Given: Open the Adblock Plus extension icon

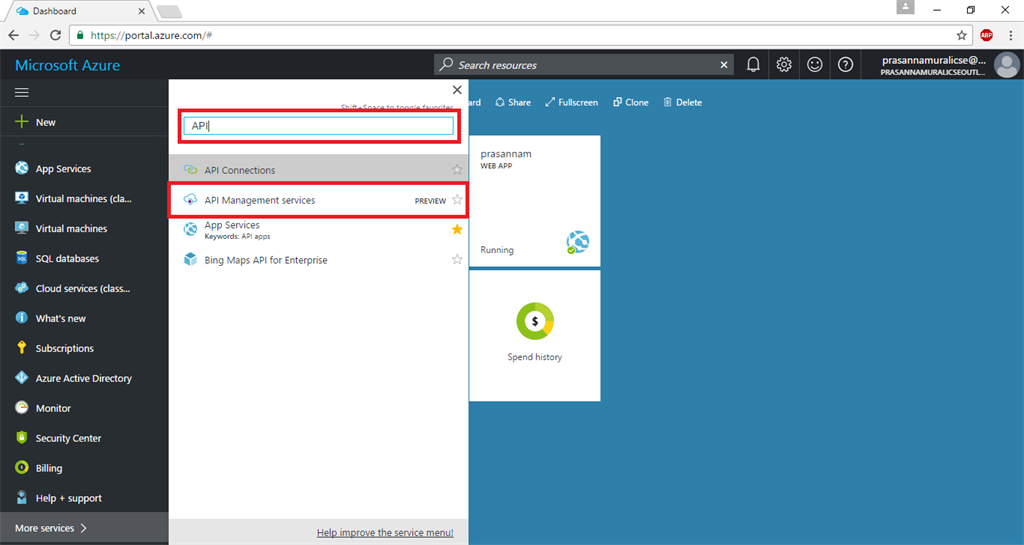Looking at the screenshot, I should (986, 35).
